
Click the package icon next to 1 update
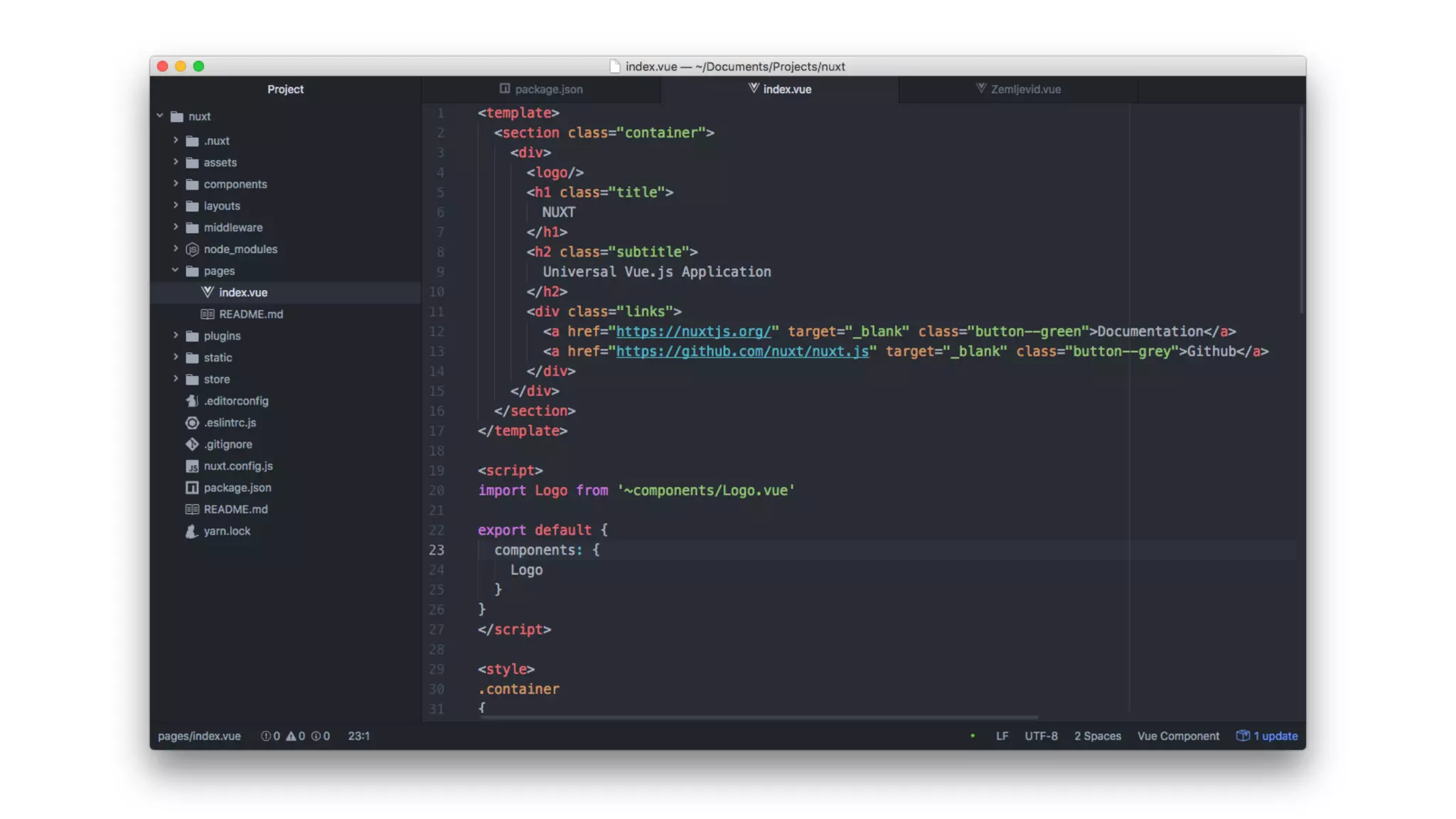pyautogui.click(x=1243, y=736)
